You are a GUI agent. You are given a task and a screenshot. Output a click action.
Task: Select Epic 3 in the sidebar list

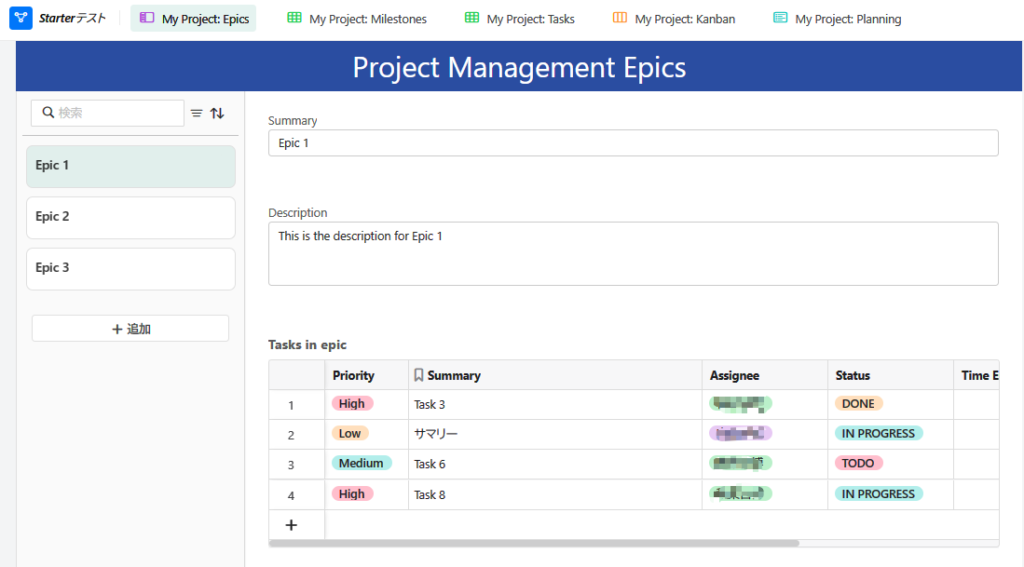130,268
